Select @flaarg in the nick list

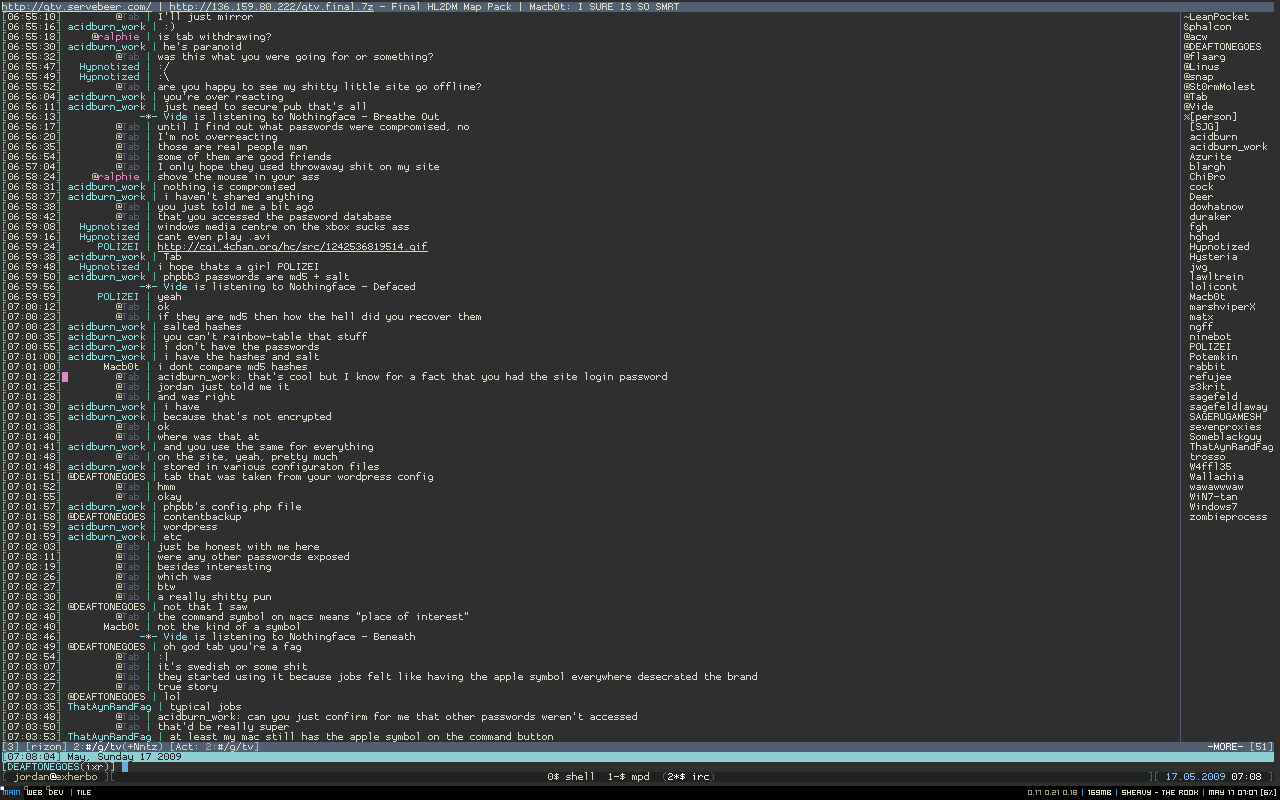pyautogui.click(x=1204, y=57)
